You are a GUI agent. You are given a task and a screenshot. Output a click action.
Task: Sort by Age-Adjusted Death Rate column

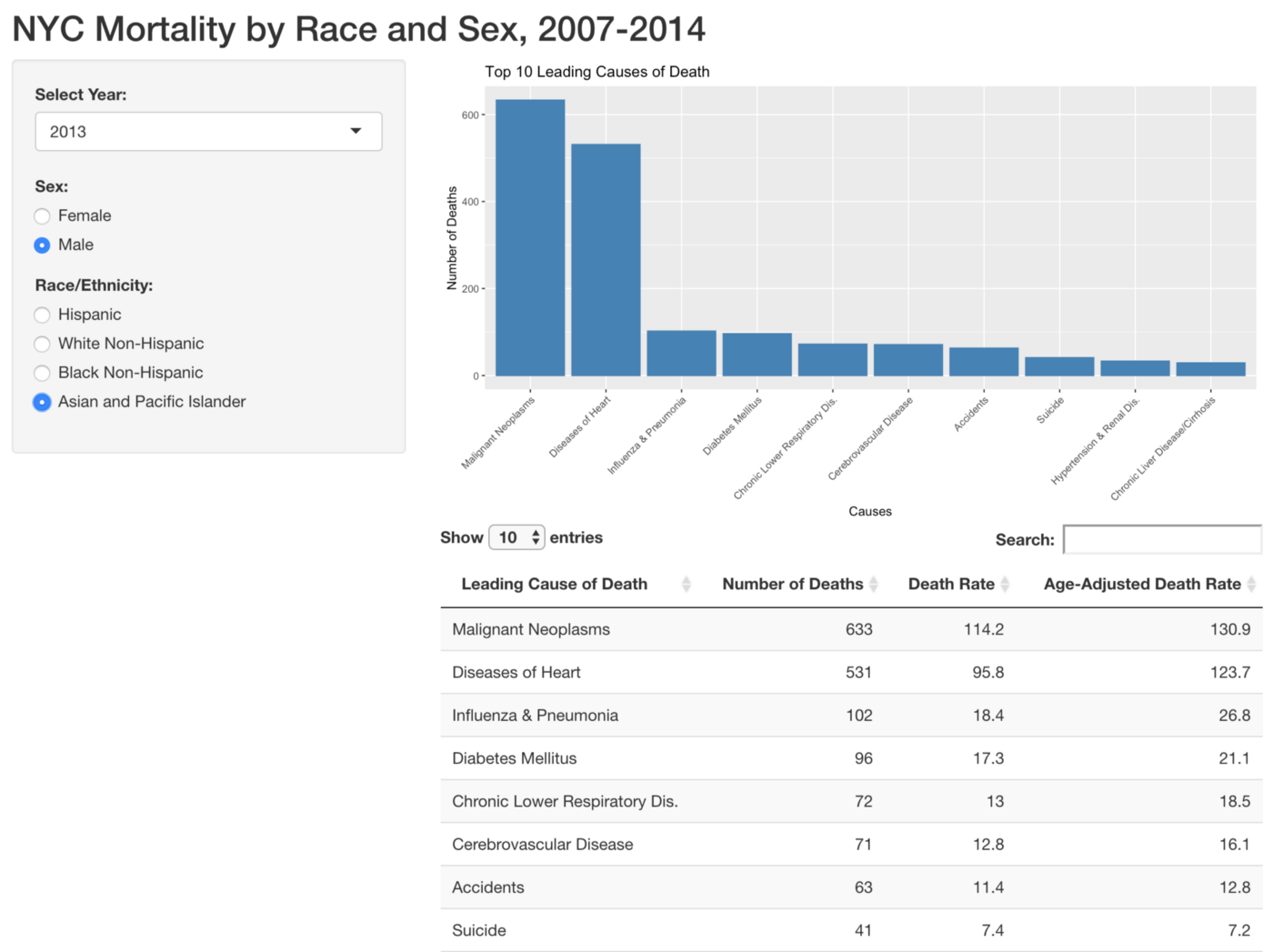(x=1142, y=584)
